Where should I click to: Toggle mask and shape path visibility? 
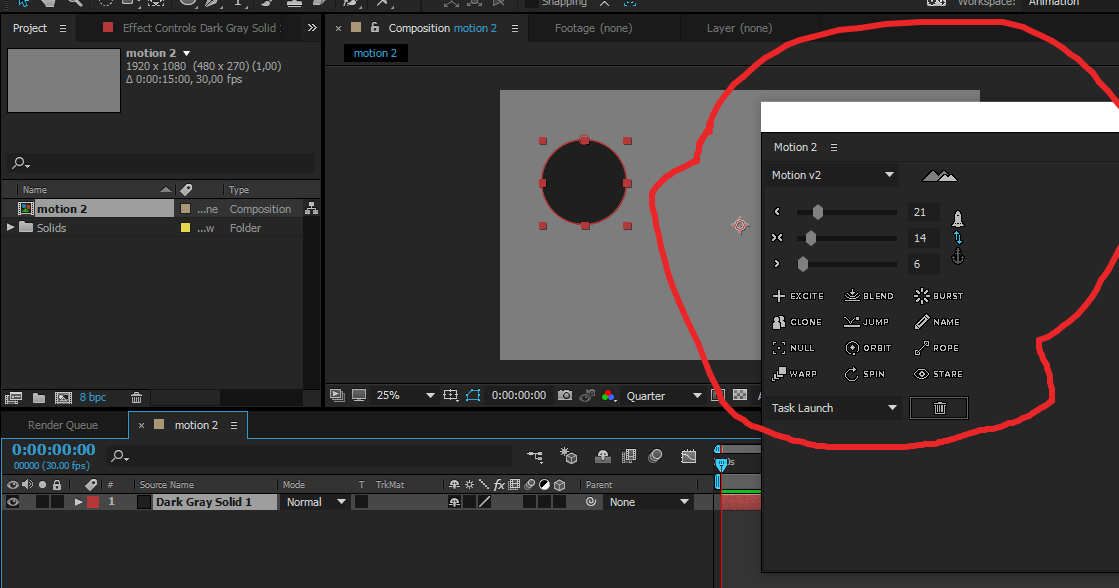pos(473,395)
